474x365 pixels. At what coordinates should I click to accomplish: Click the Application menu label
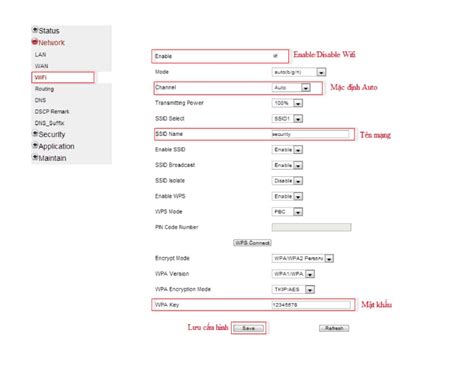[56, 146]
